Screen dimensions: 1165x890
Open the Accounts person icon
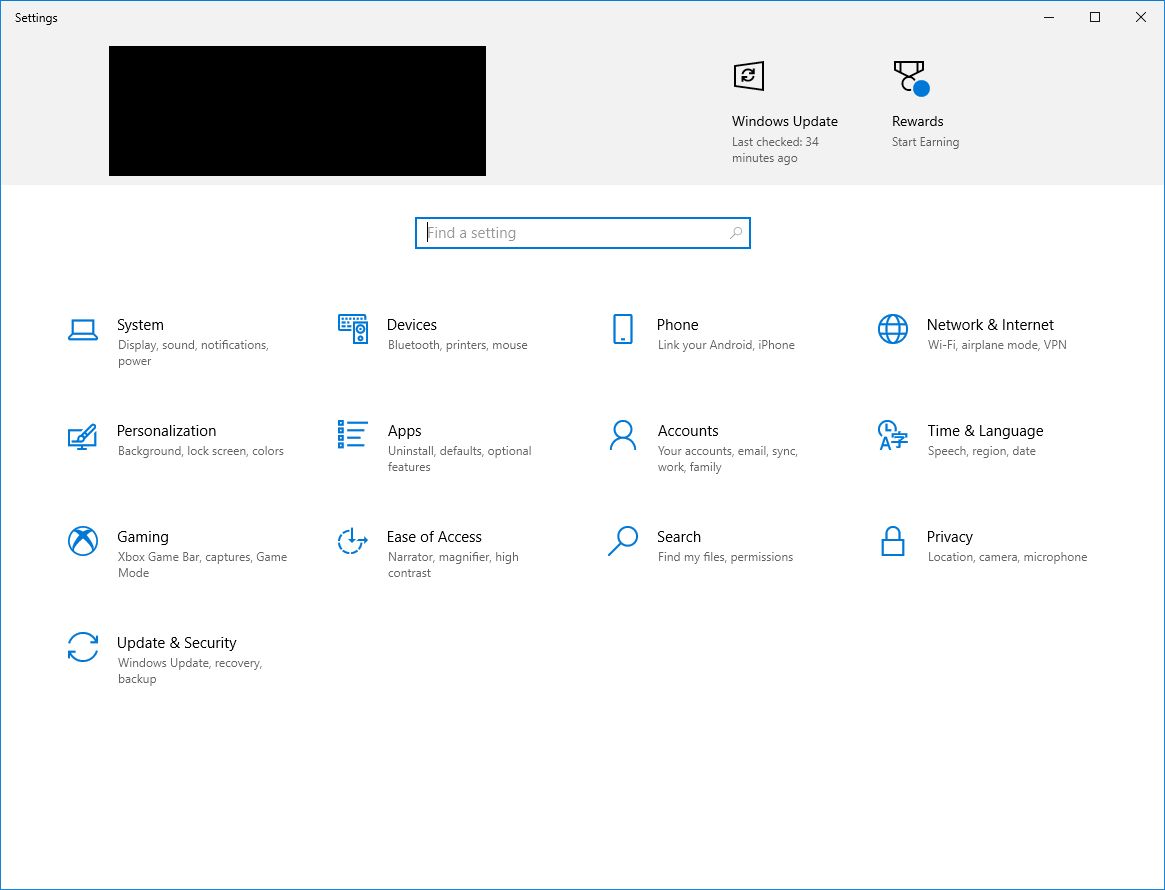(623, 435)
